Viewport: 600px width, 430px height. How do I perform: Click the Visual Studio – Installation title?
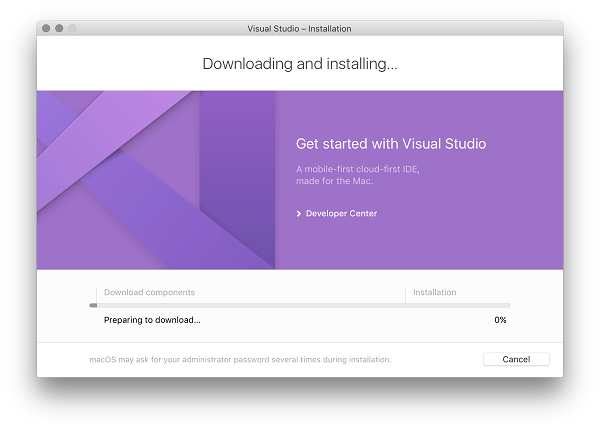299,29
